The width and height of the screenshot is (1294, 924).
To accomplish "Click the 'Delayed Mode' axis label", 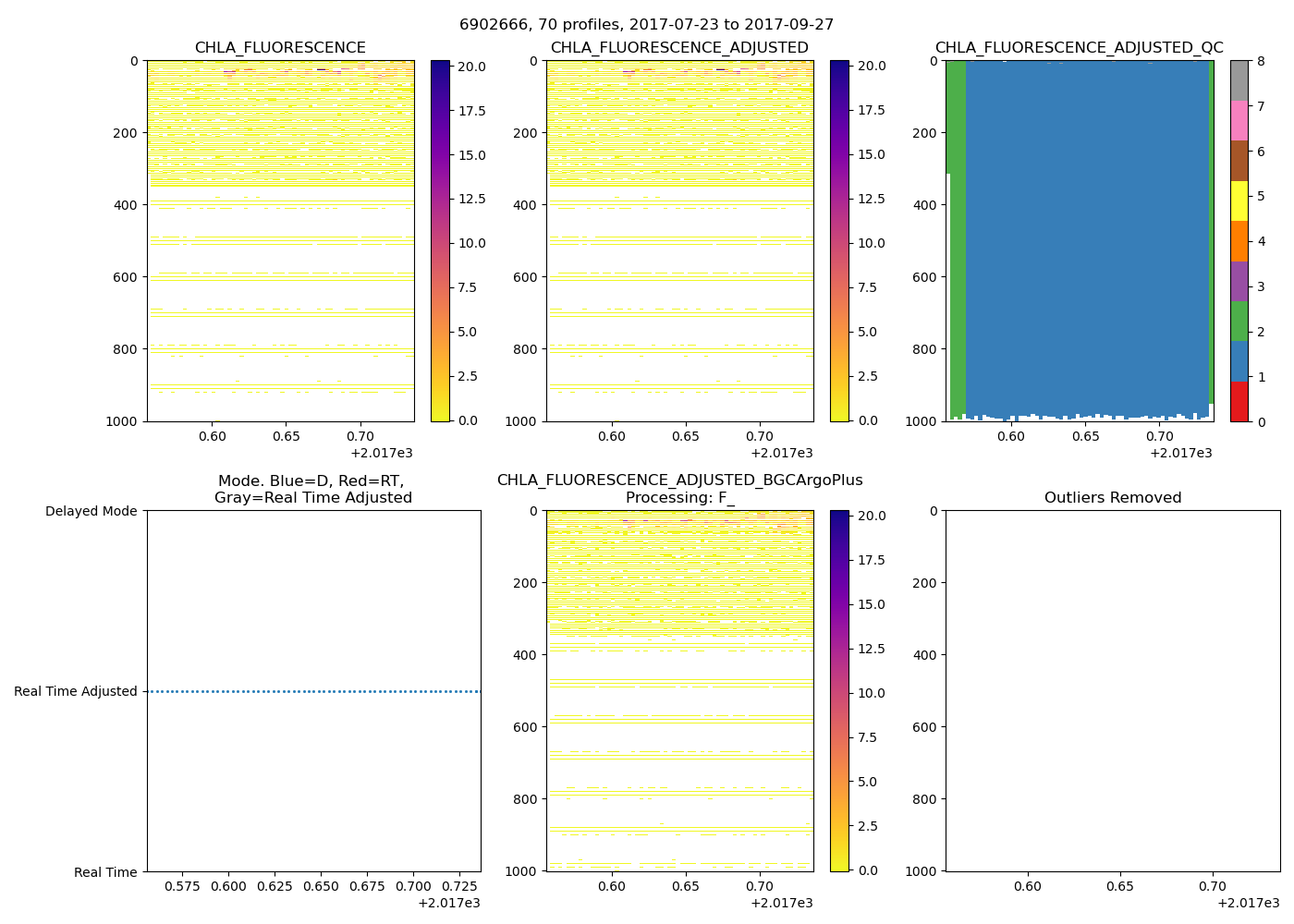I will pos(91,511).
